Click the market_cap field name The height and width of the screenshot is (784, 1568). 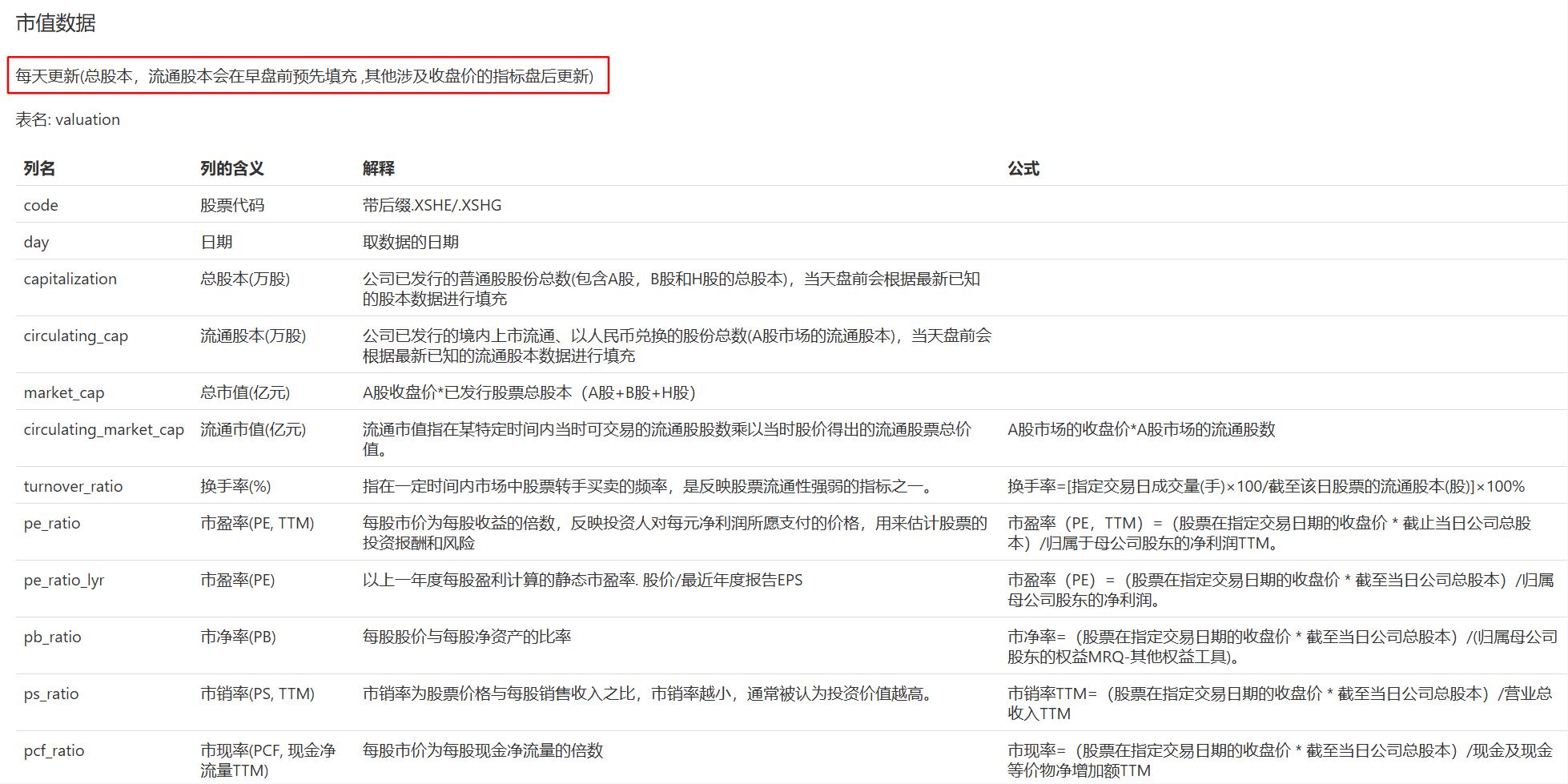tap(64, 392)
